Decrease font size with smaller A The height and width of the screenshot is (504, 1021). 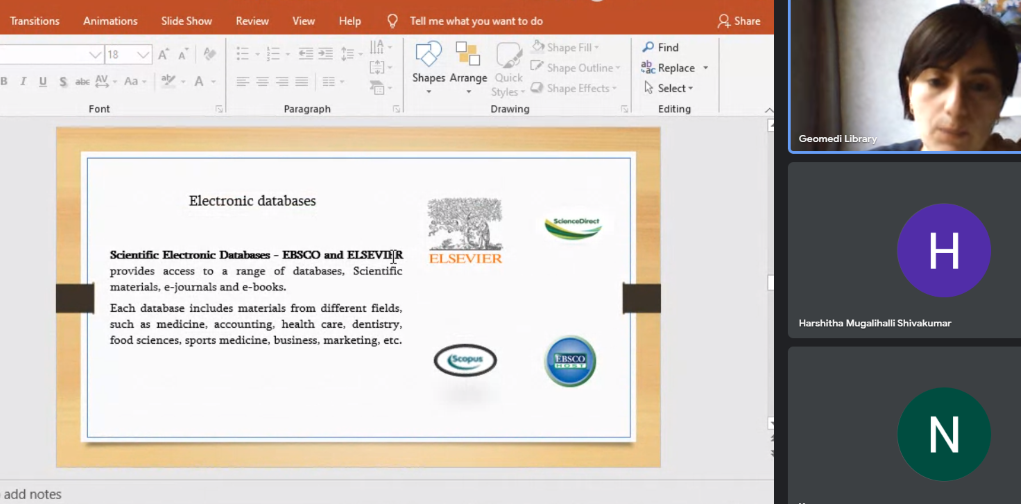tap(183, 54)
